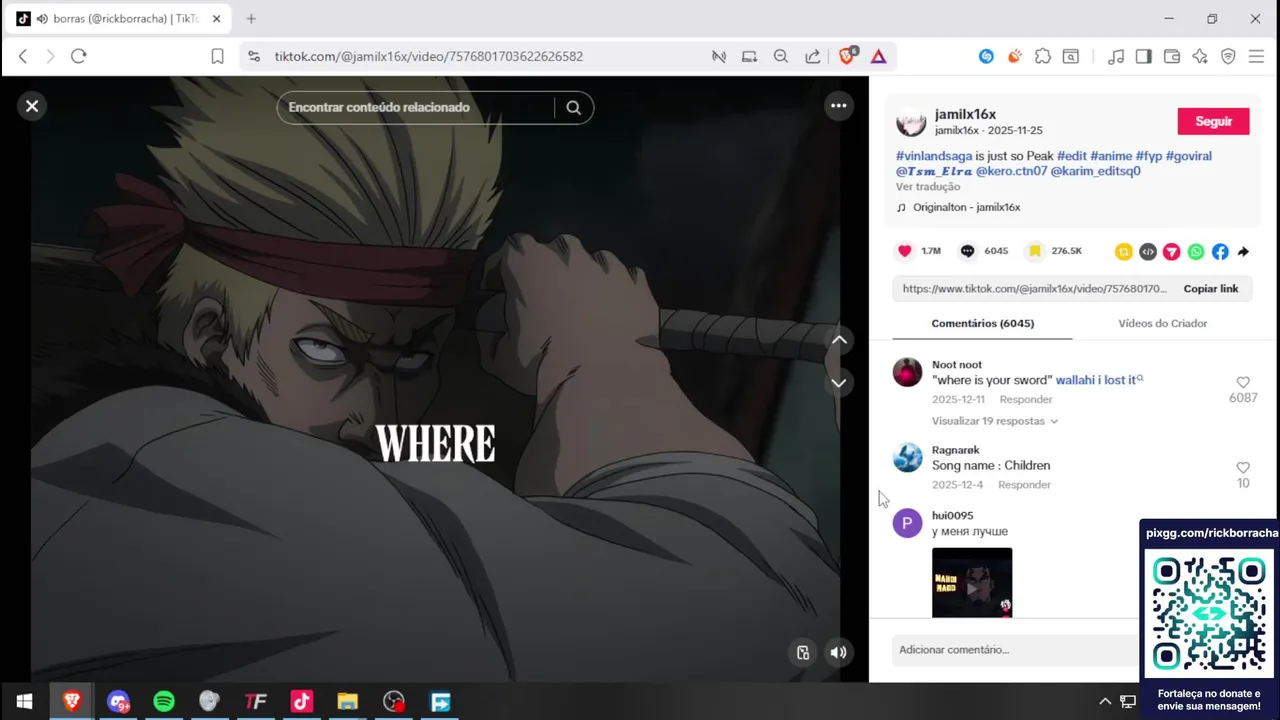The width and height of the screenshot is (1280, 720).
Task: Go to next video with down chevron
Action: click(839, 383)
